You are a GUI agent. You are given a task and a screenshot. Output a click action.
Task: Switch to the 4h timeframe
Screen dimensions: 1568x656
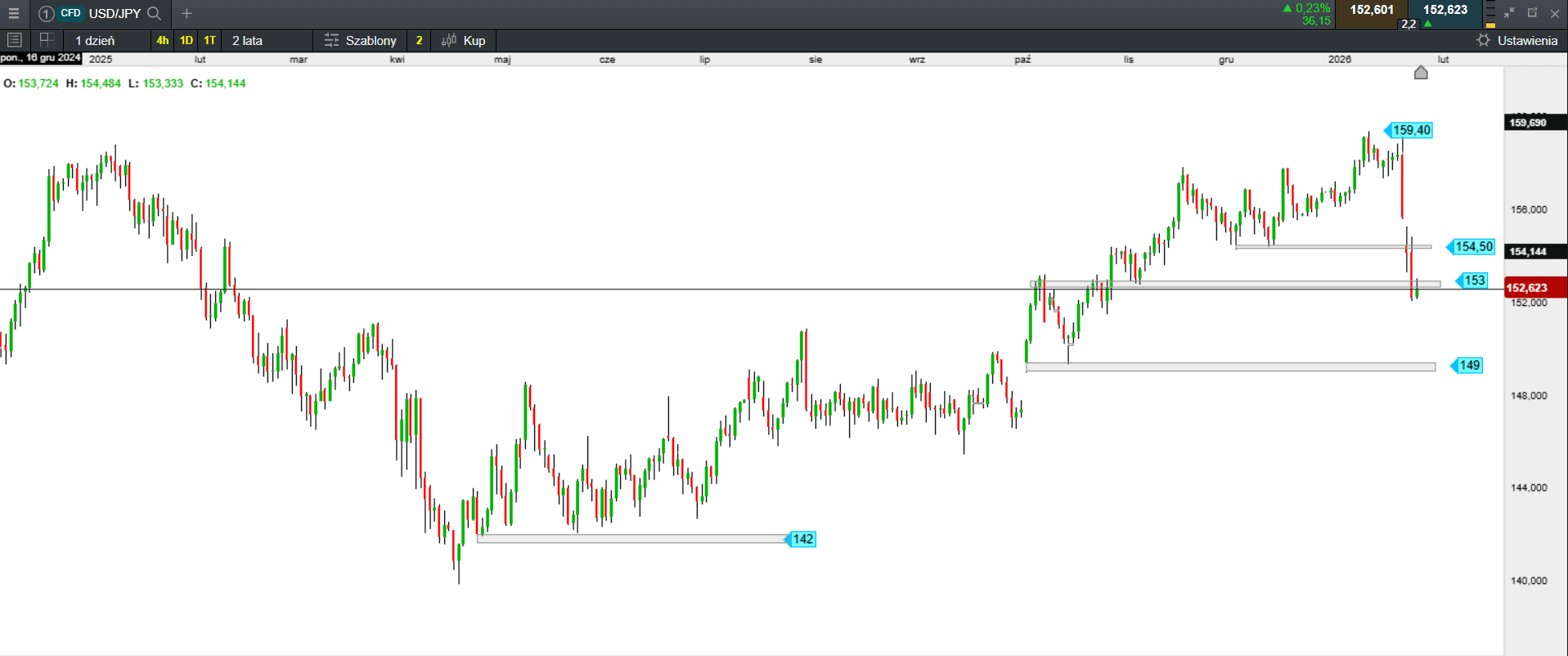point(163,40)
